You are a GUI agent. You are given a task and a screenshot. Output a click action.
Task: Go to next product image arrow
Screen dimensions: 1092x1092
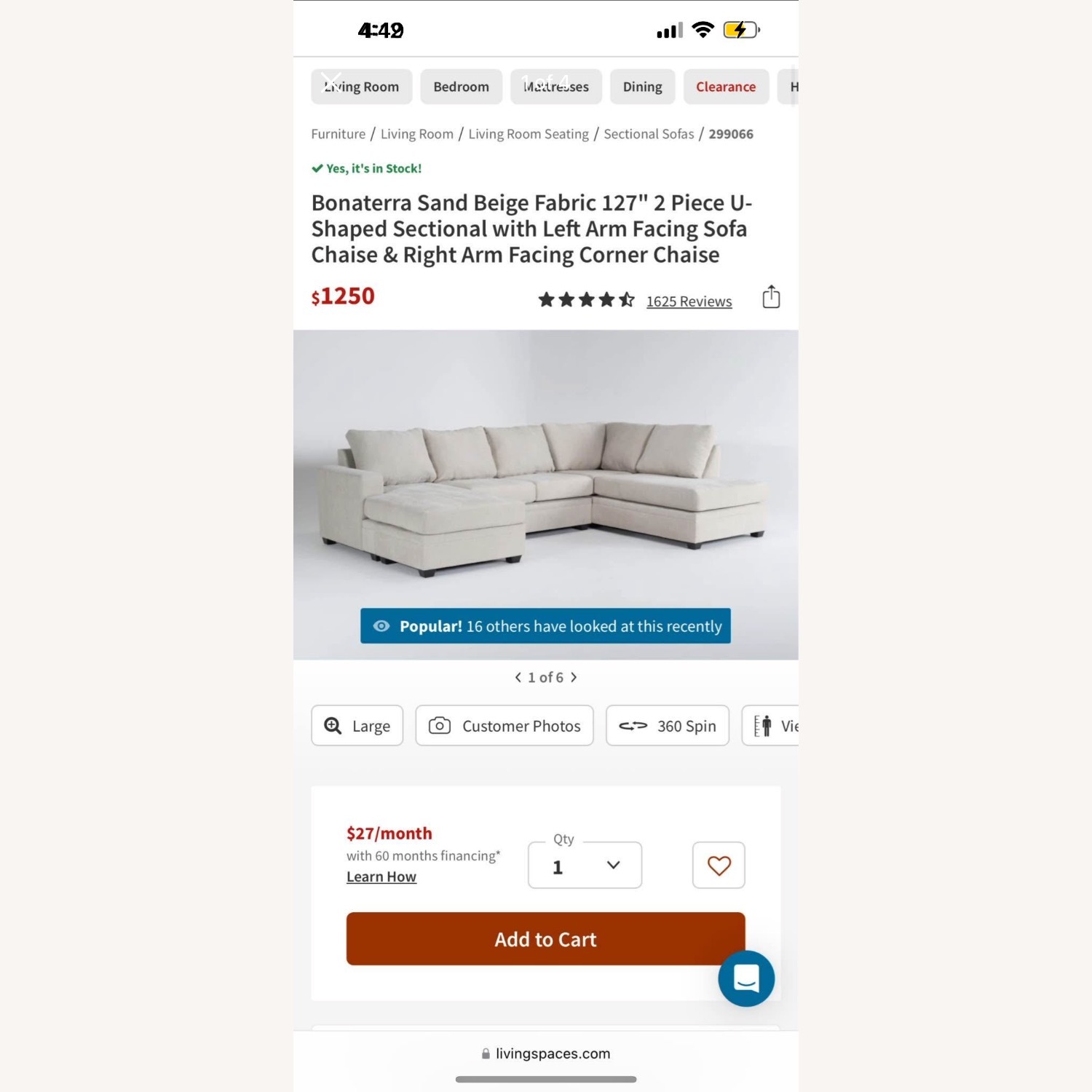[x=574, y=678]
